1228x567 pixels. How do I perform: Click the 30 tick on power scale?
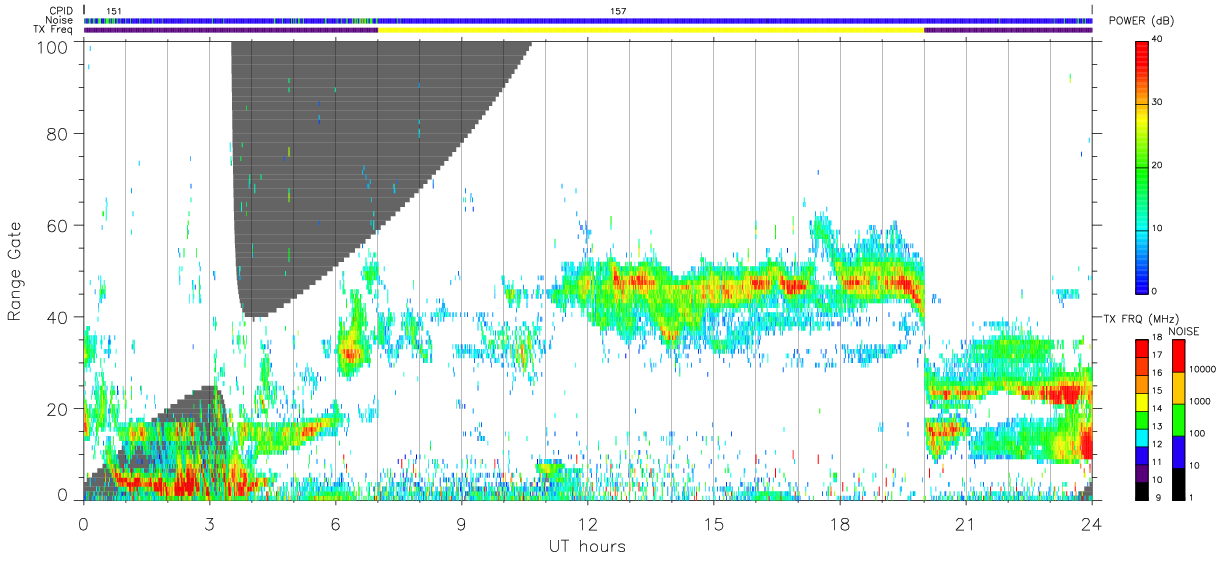[1158, 103]
